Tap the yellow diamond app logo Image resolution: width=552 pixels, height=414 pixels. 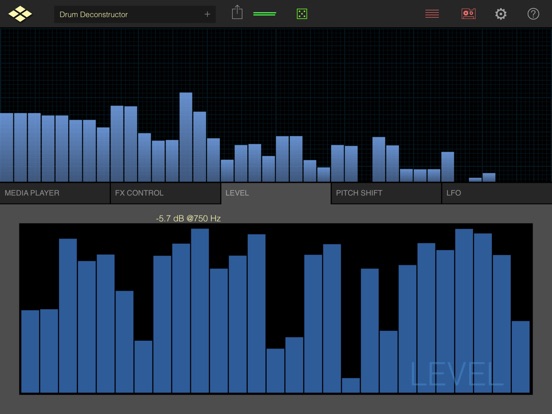click(20, 14)
